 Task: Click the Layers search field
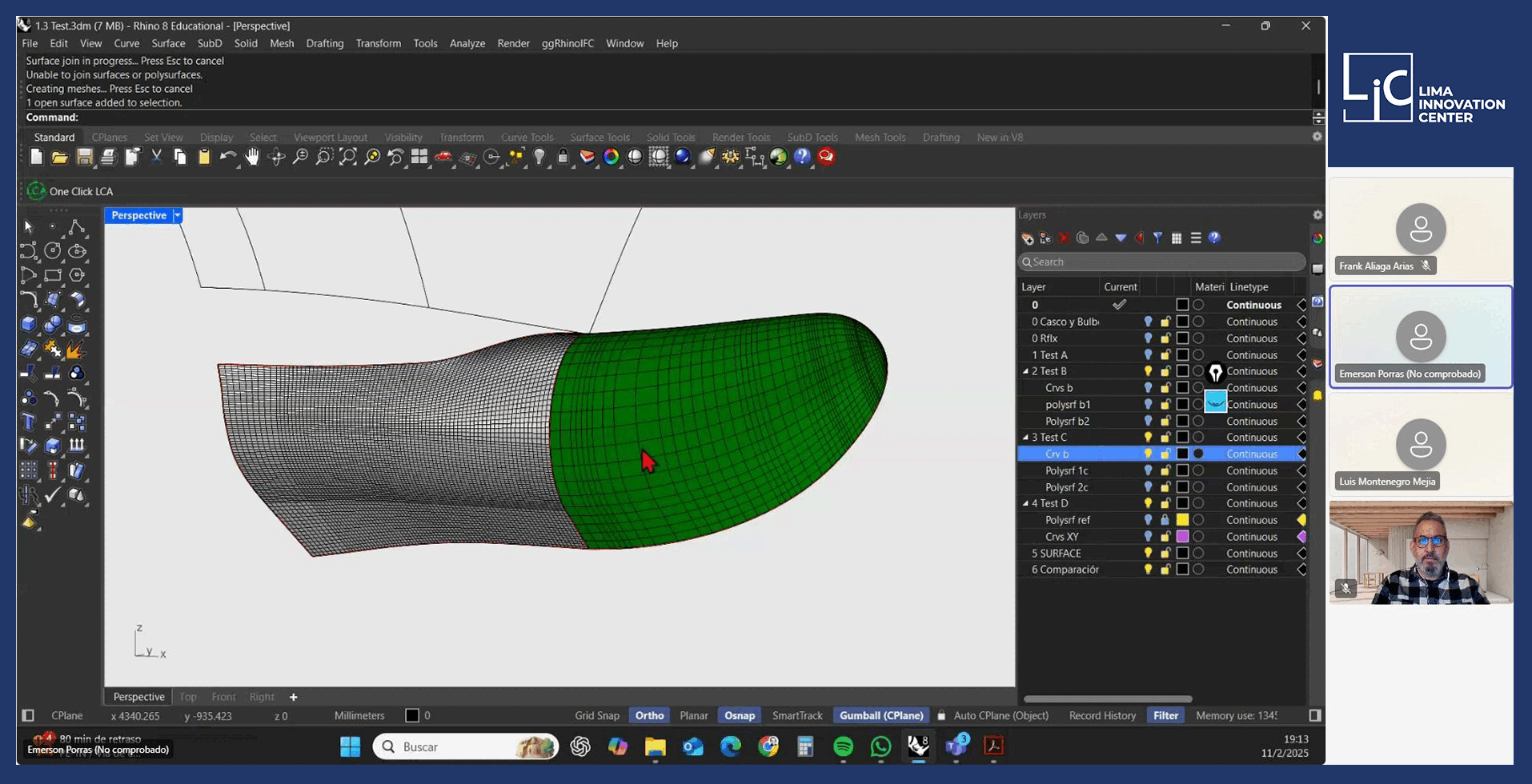1161,262
